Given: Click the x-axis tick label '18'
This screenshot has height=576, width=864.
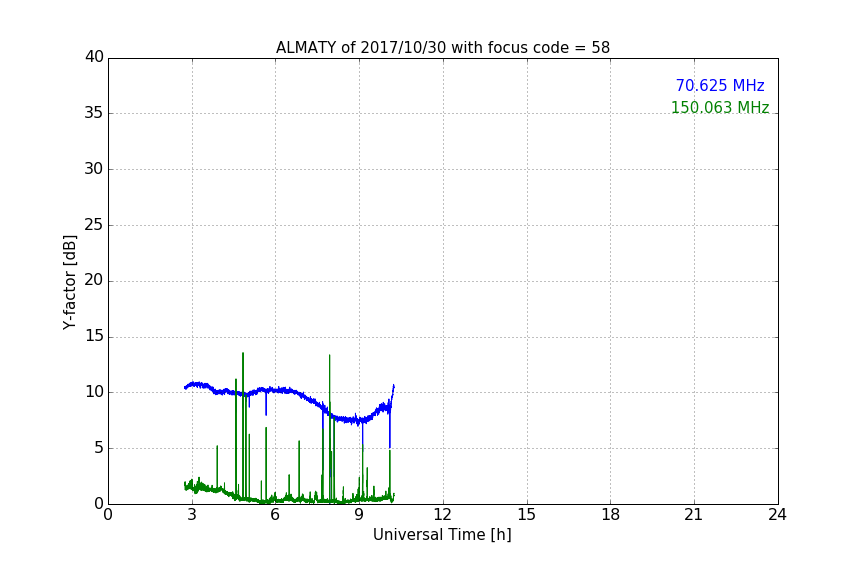Looking at the screenshot, I should click(x=611, y=515).
